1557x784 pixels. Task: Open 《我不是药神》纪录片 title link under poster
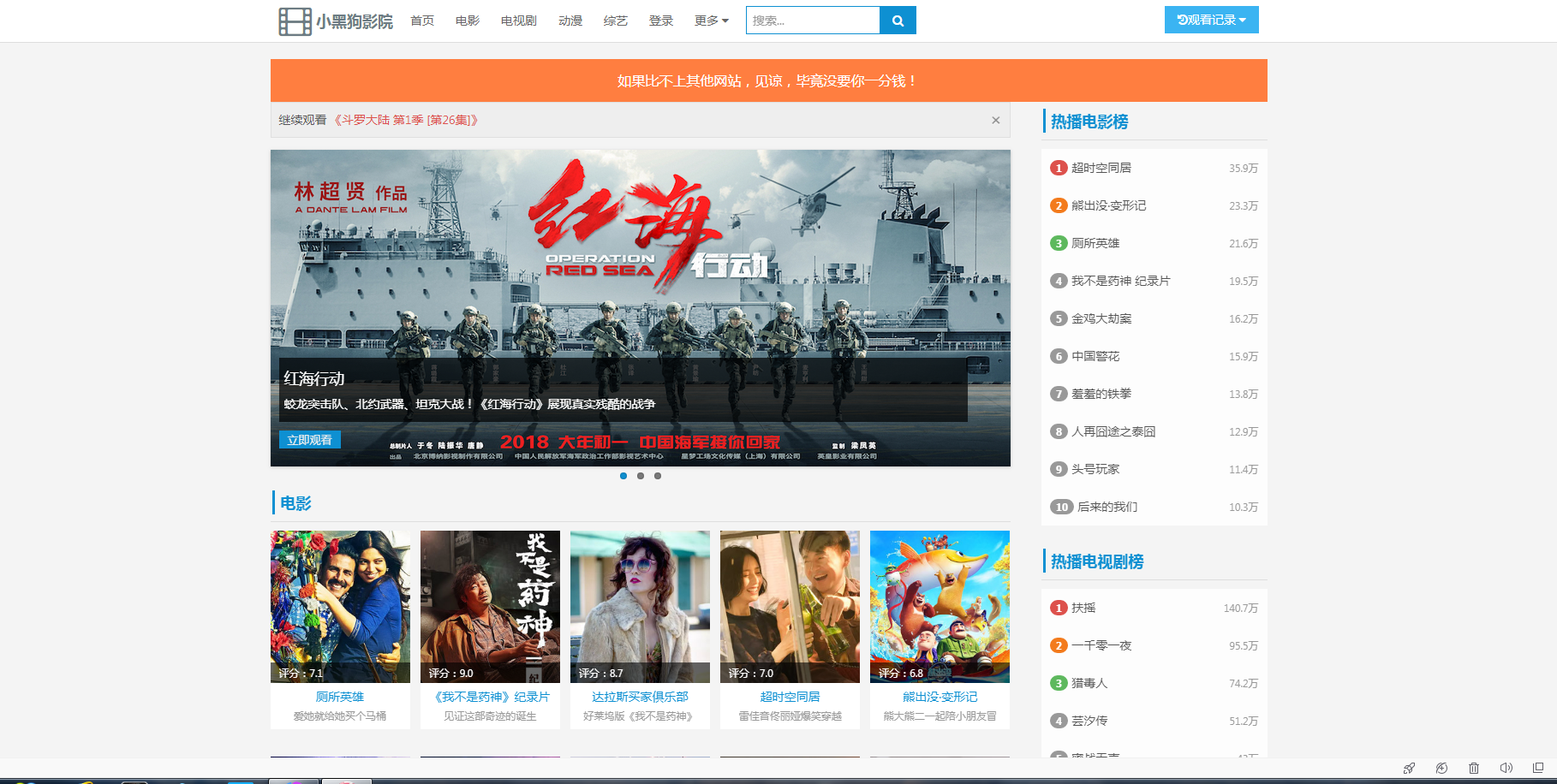(490, 697)
